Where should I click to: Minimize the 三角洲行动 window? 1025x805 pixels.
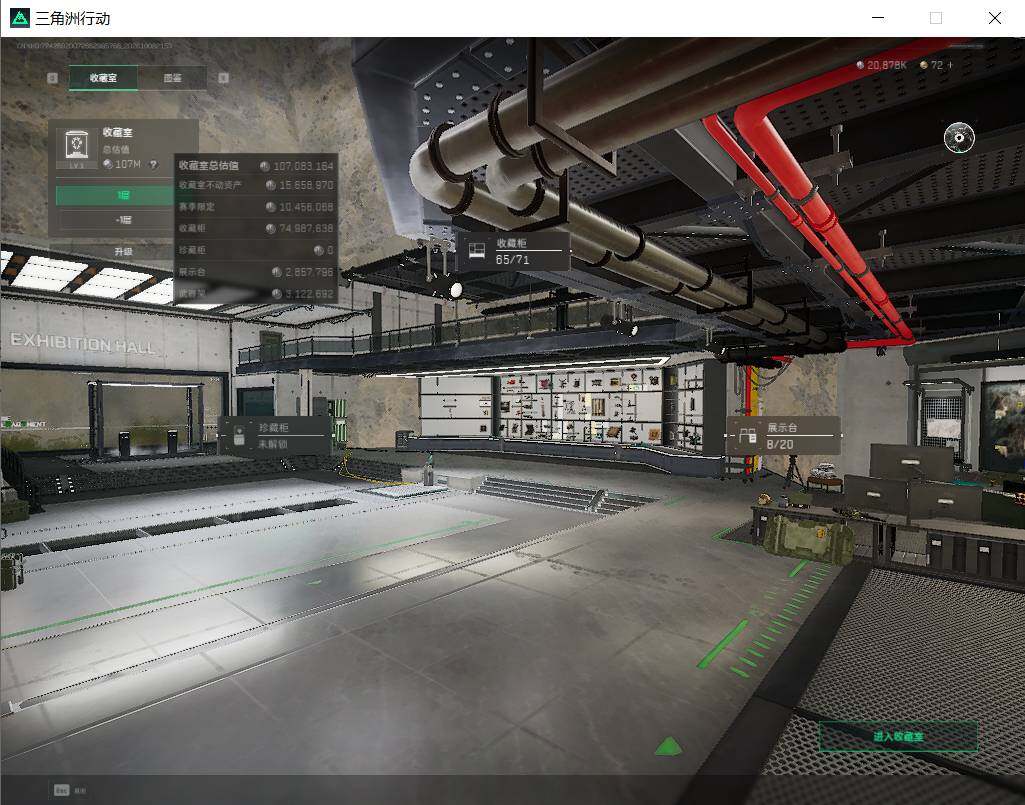[x=879, y=18]
